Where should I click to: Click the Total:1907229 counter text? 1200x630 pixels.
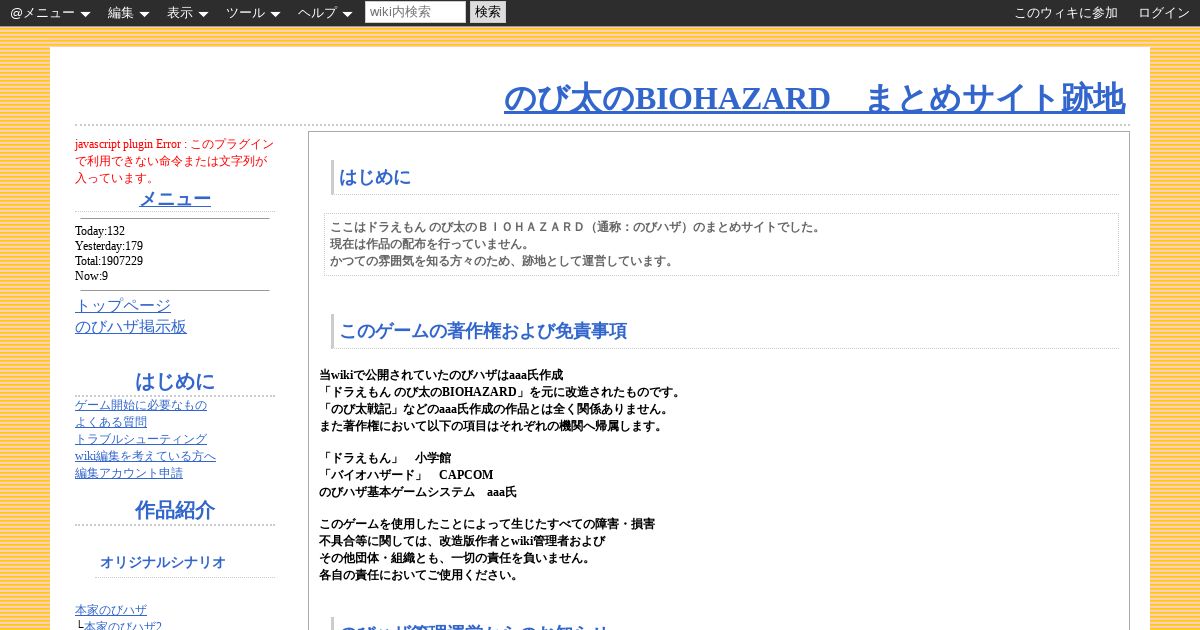pyautogui.click(x=109, y=261)
